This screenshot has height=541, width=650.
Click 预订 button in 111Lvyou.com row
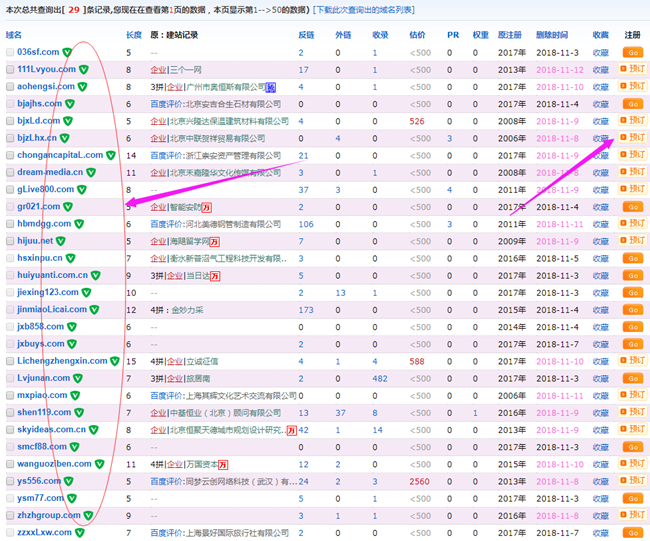[x=632, y=70]
